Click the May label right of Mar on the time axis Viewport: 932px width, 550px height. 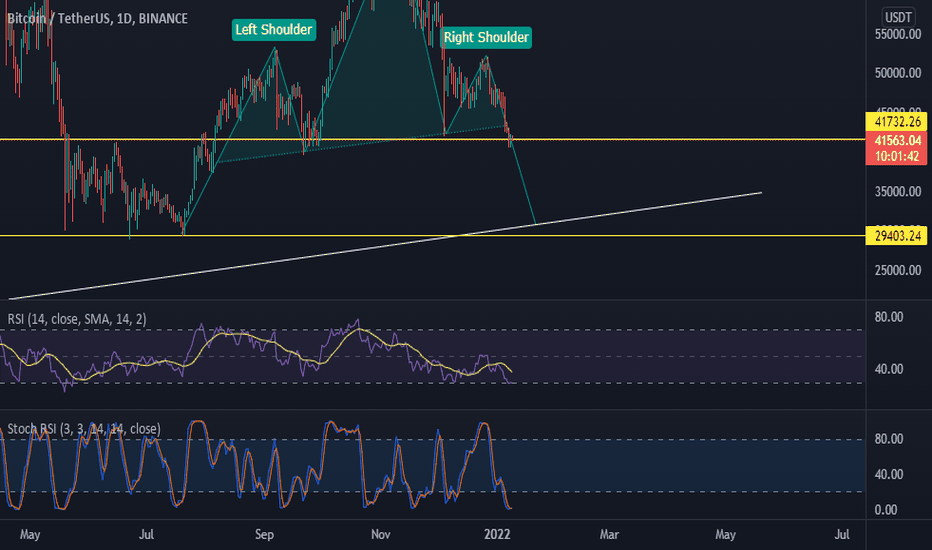coord(725,534)
